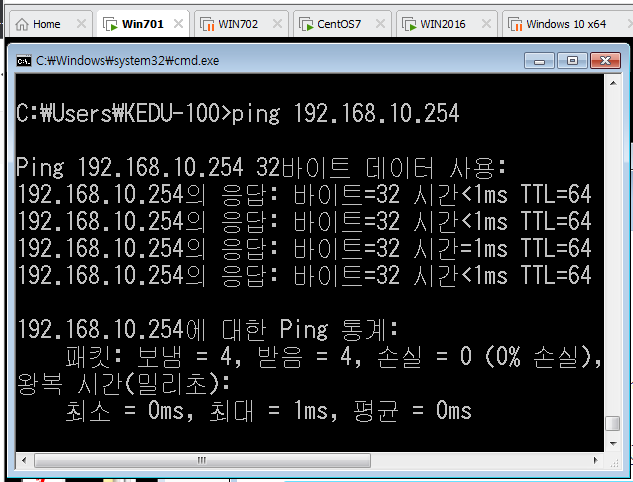Click the Windows 10 x64 paused VM icon
Screen dimensions: 633x482
(515, 25)
